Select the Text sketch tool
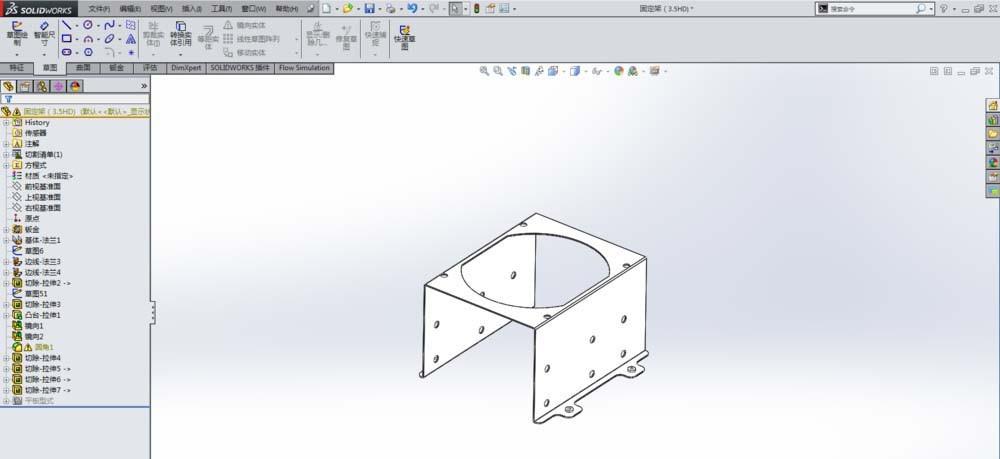The width and height of the screenshot is (1000, 459). pyautogui.click(x=131, y=39)
